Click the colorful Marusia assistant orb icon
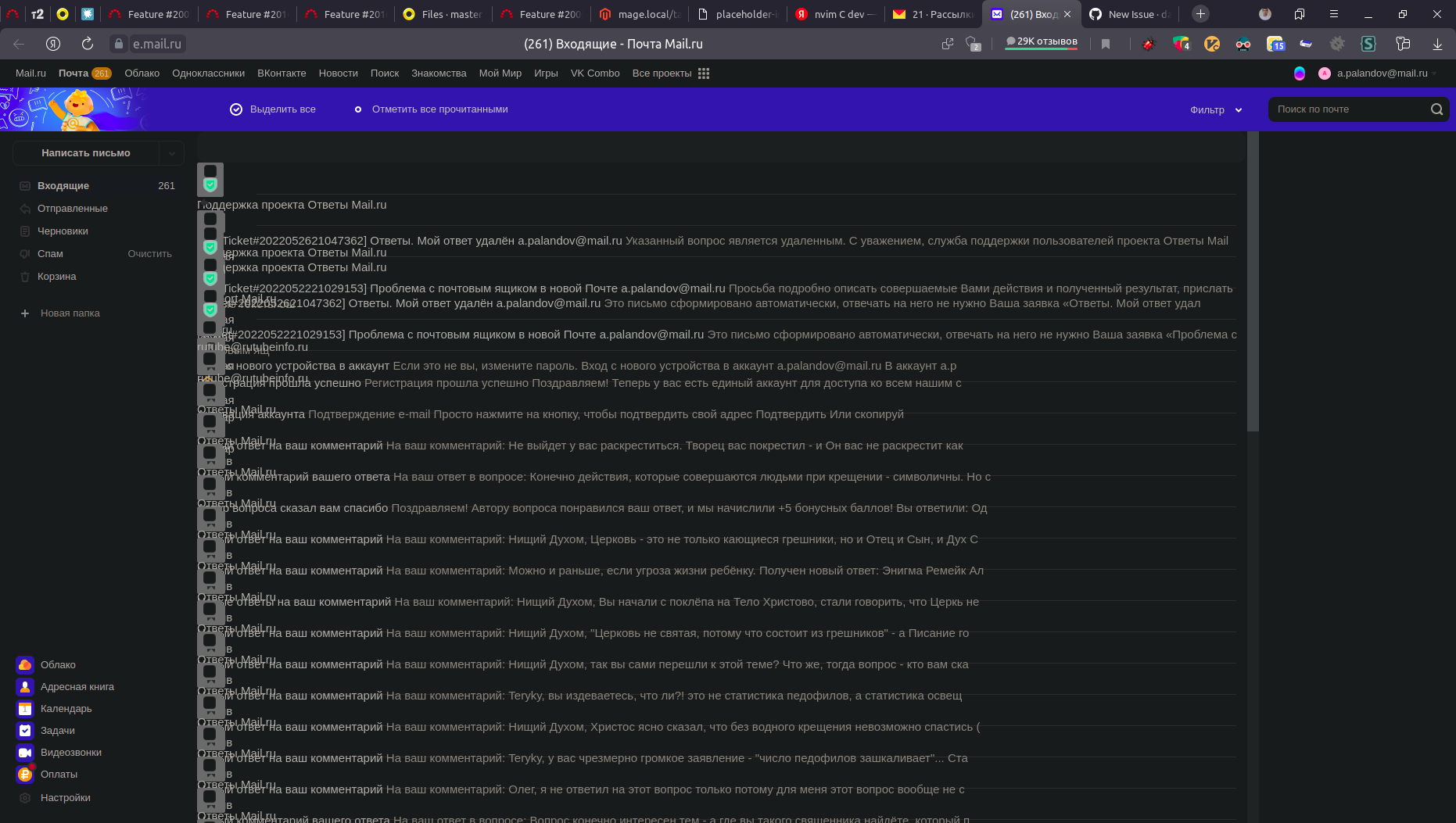The width and height of the screenshot is (1456, 823). coord(1300,73)
